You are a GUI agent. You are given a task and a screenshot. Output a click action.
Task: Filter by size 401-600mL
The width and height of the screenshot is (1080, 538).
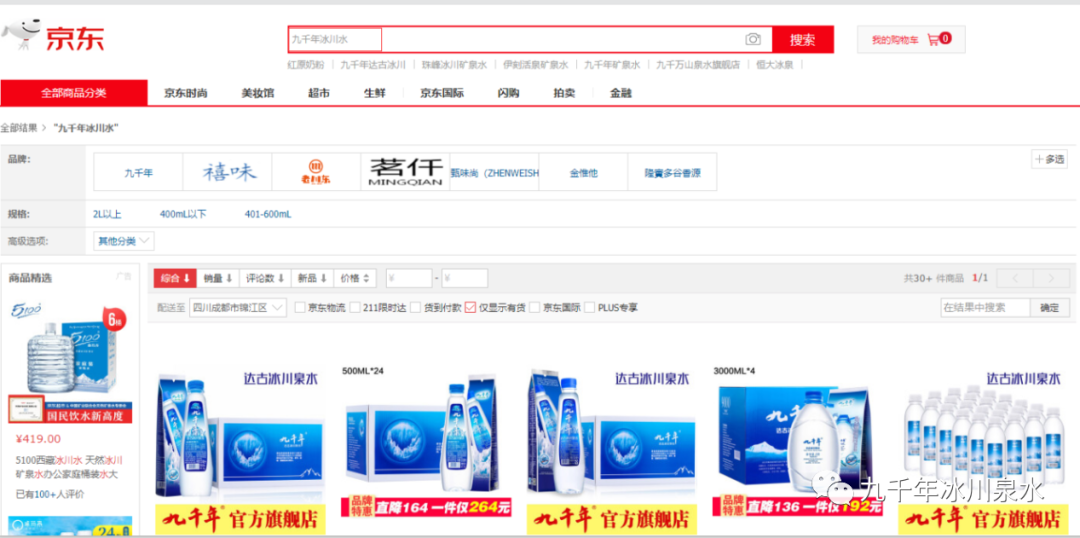[x=268, y=214]
